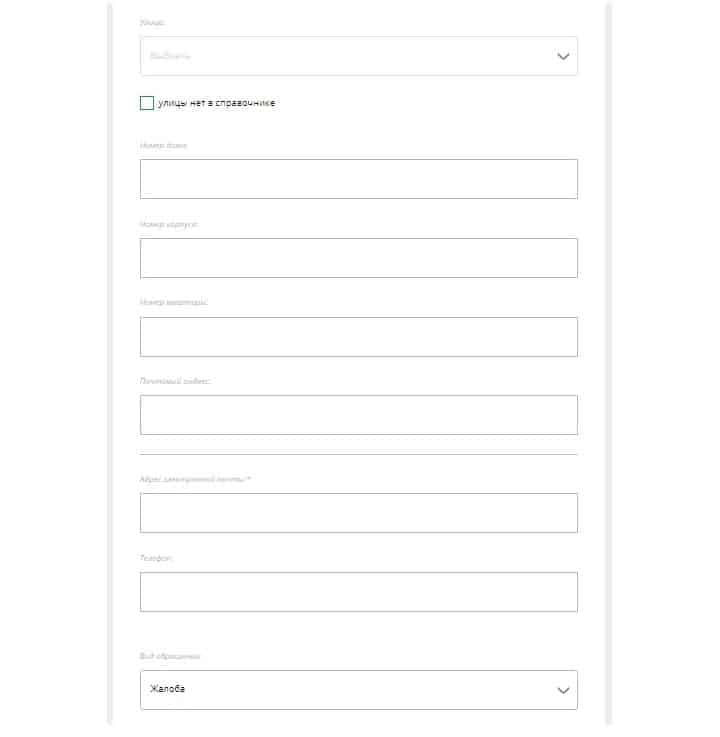Click the Почтовый индекс input field

coord(358,415)
